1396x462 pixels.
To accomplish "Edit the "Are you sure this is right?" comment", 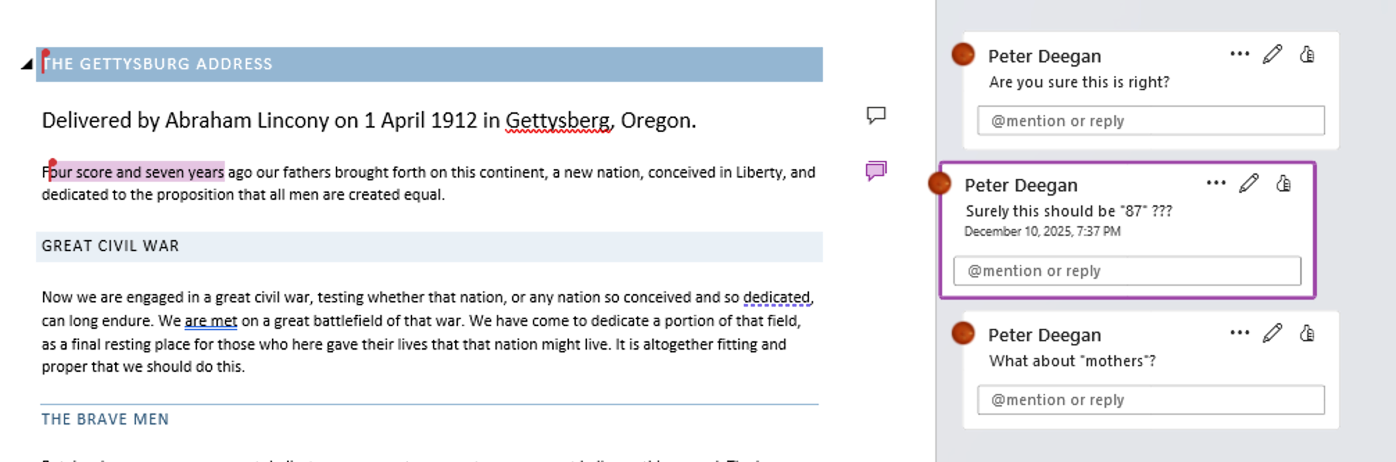I will pyautogui.click(x=1272, y=55).
